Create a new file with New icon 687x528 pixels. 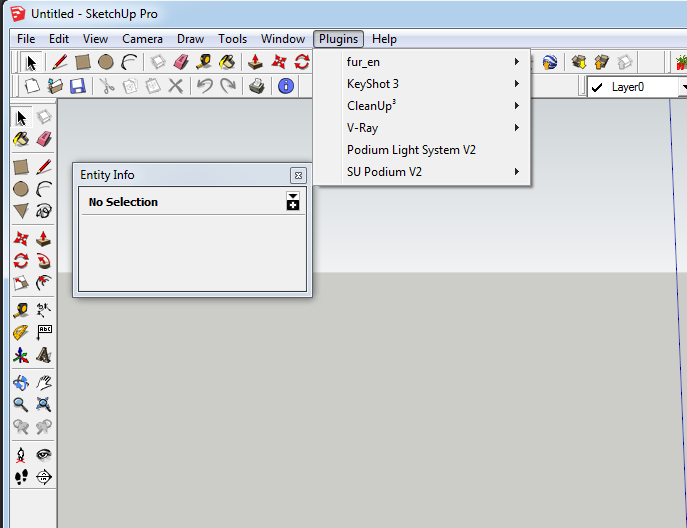click(32, 86)
